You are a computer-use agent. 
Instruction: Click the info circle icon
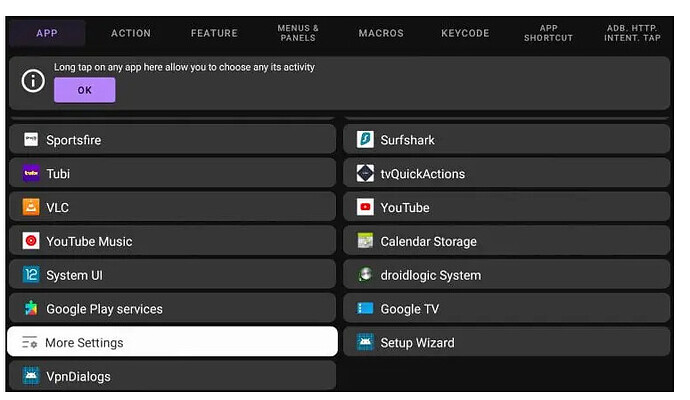click(x=33, y=81)
